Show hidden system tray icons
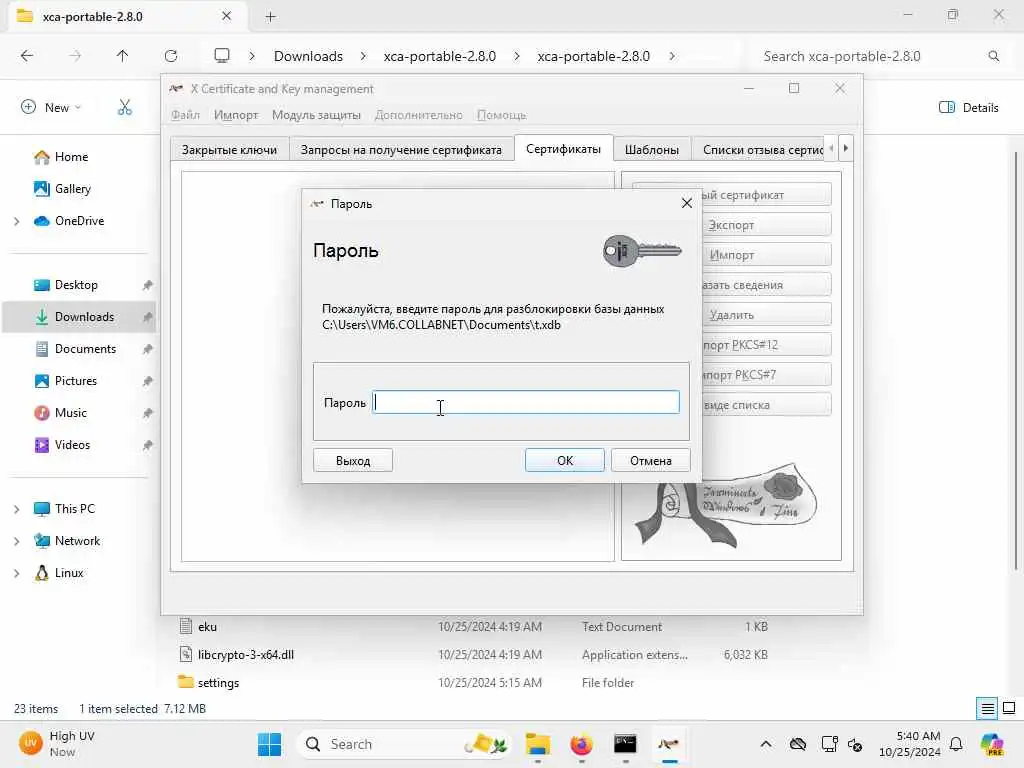Screen dimensions: 1024x768 [x=766, y=744]
